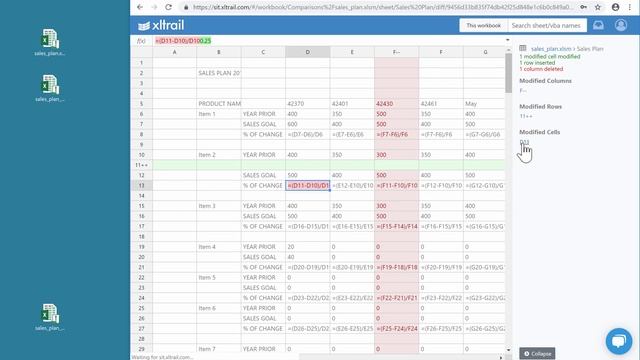Click the value 40 in row 20
The image size is (640, 360).
(308, 257)
